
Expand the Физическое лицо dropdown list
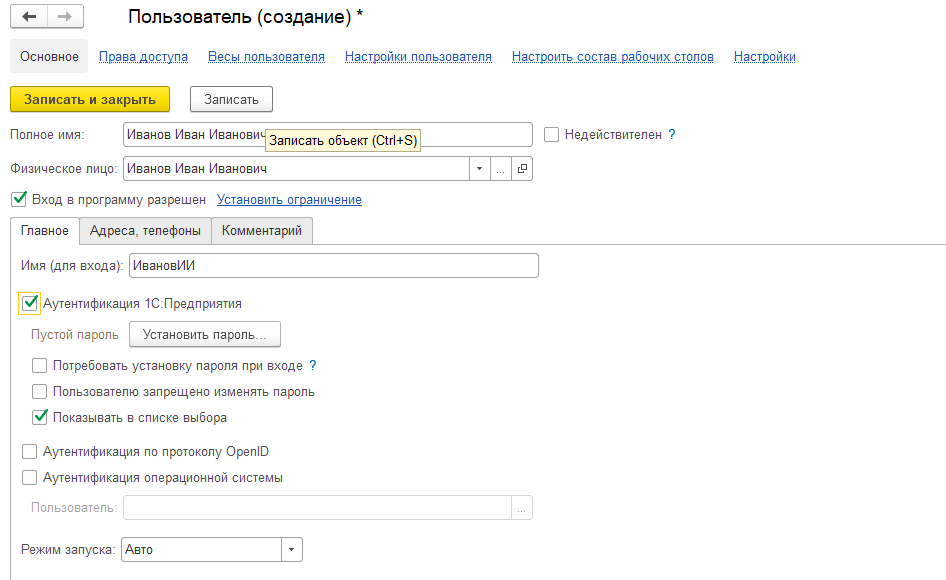(480, 169)
